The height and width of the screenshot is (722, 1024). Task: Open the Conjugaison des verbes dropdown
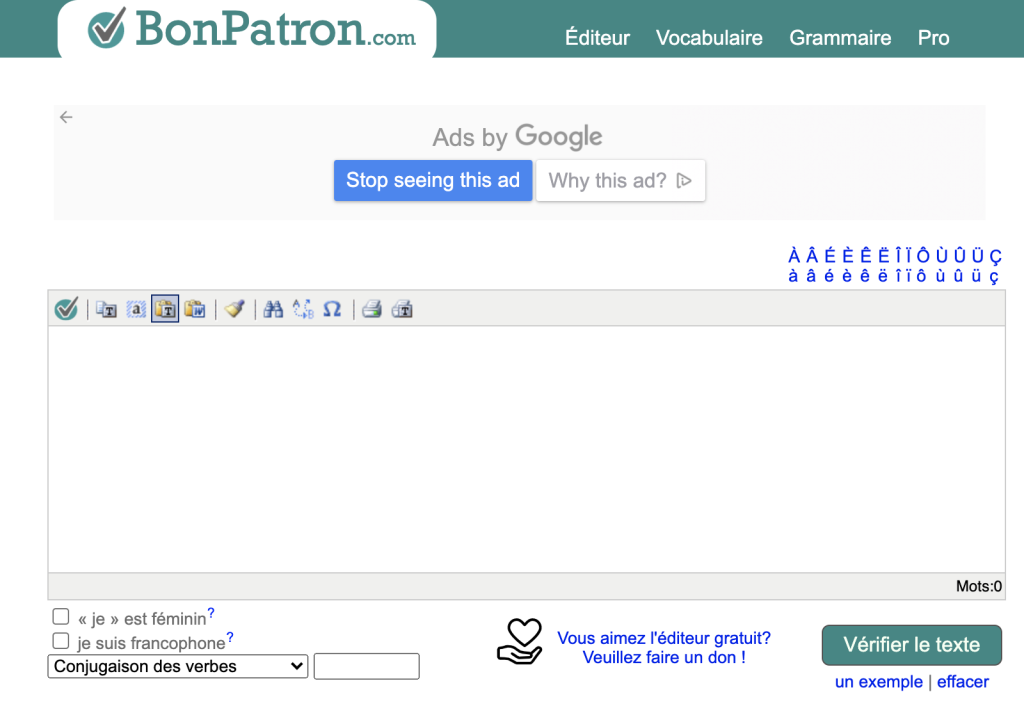coord(177,666)
